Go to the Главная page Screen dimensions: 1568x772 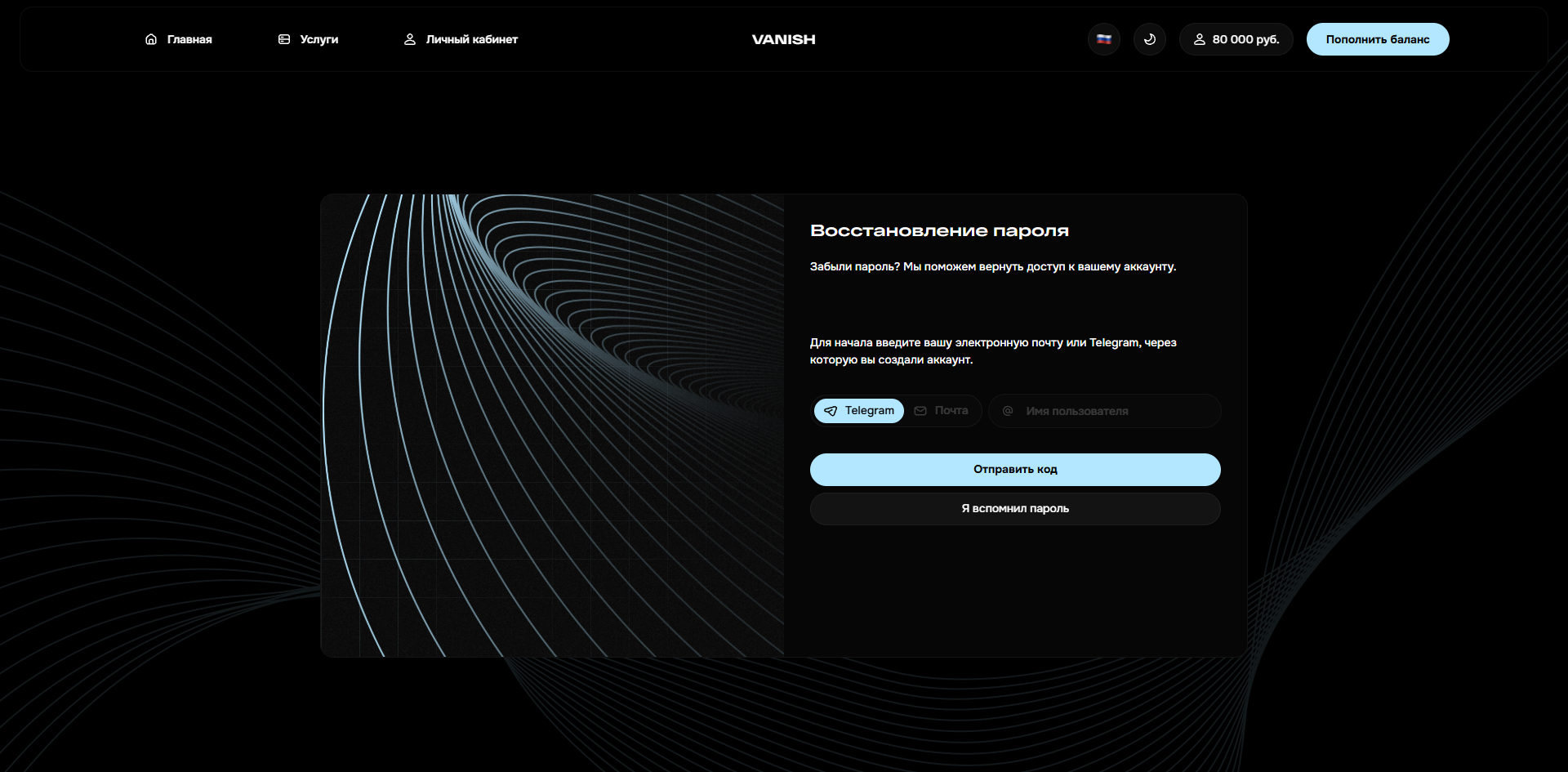(189, 39)
